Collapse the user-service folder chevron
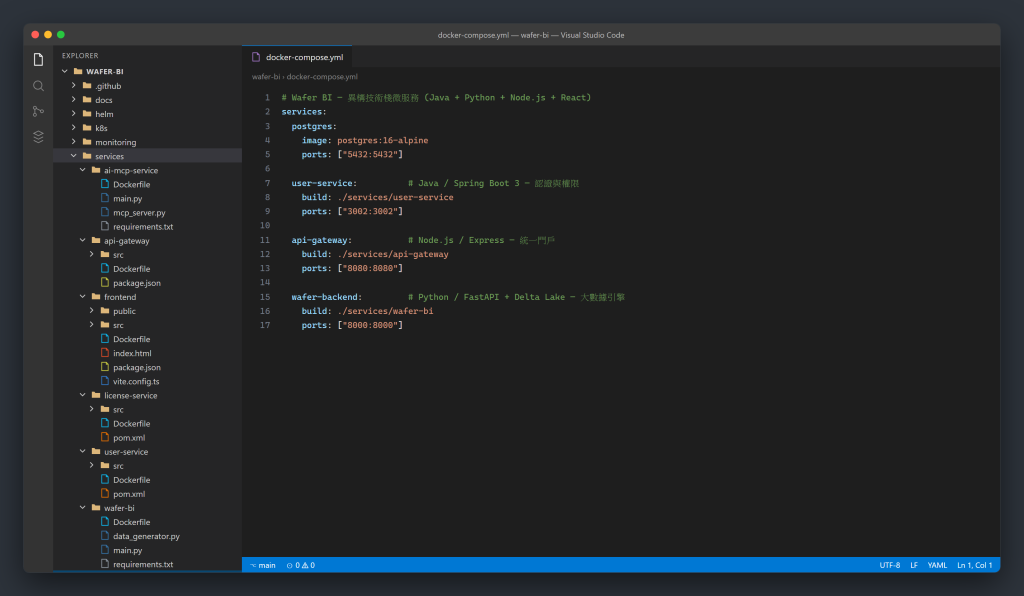This screenshot has height=596, width=1024. pos(82,451)
